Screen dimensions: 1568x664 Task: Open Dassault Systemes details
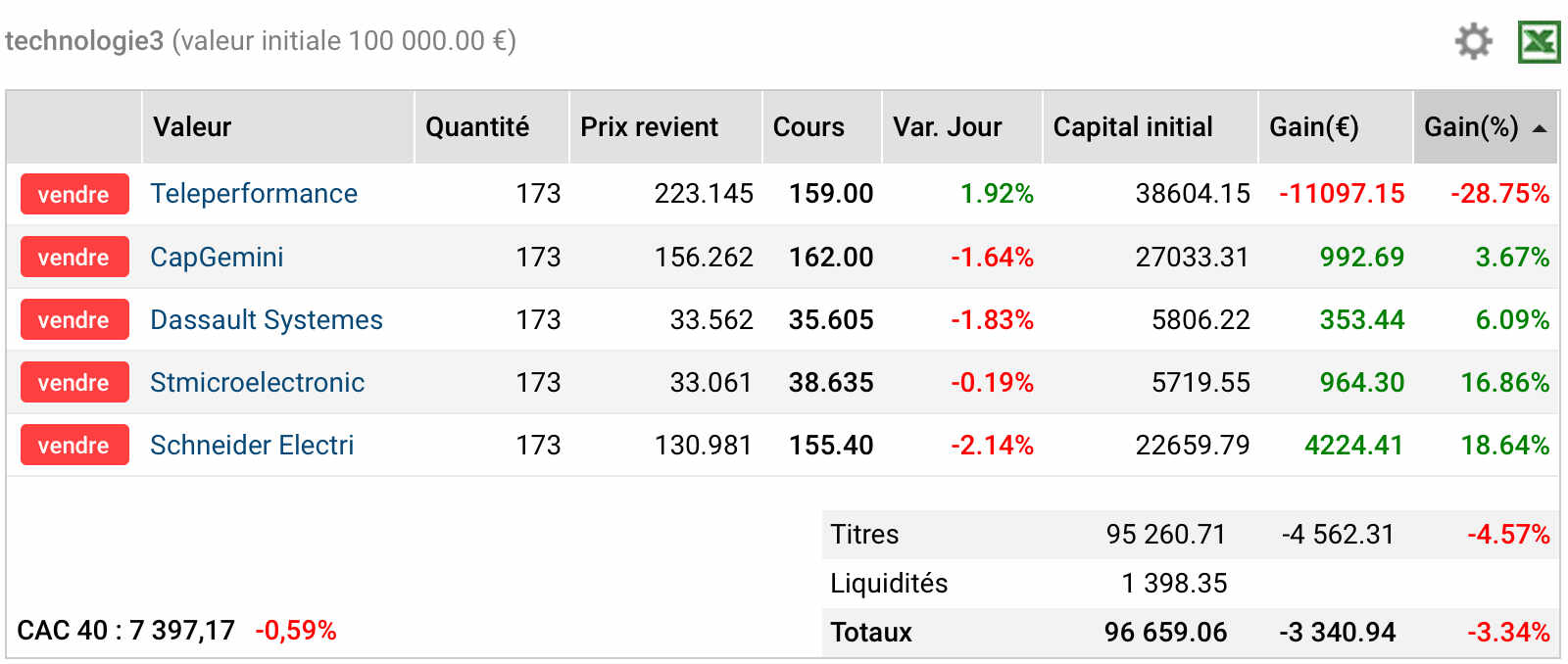267,319
